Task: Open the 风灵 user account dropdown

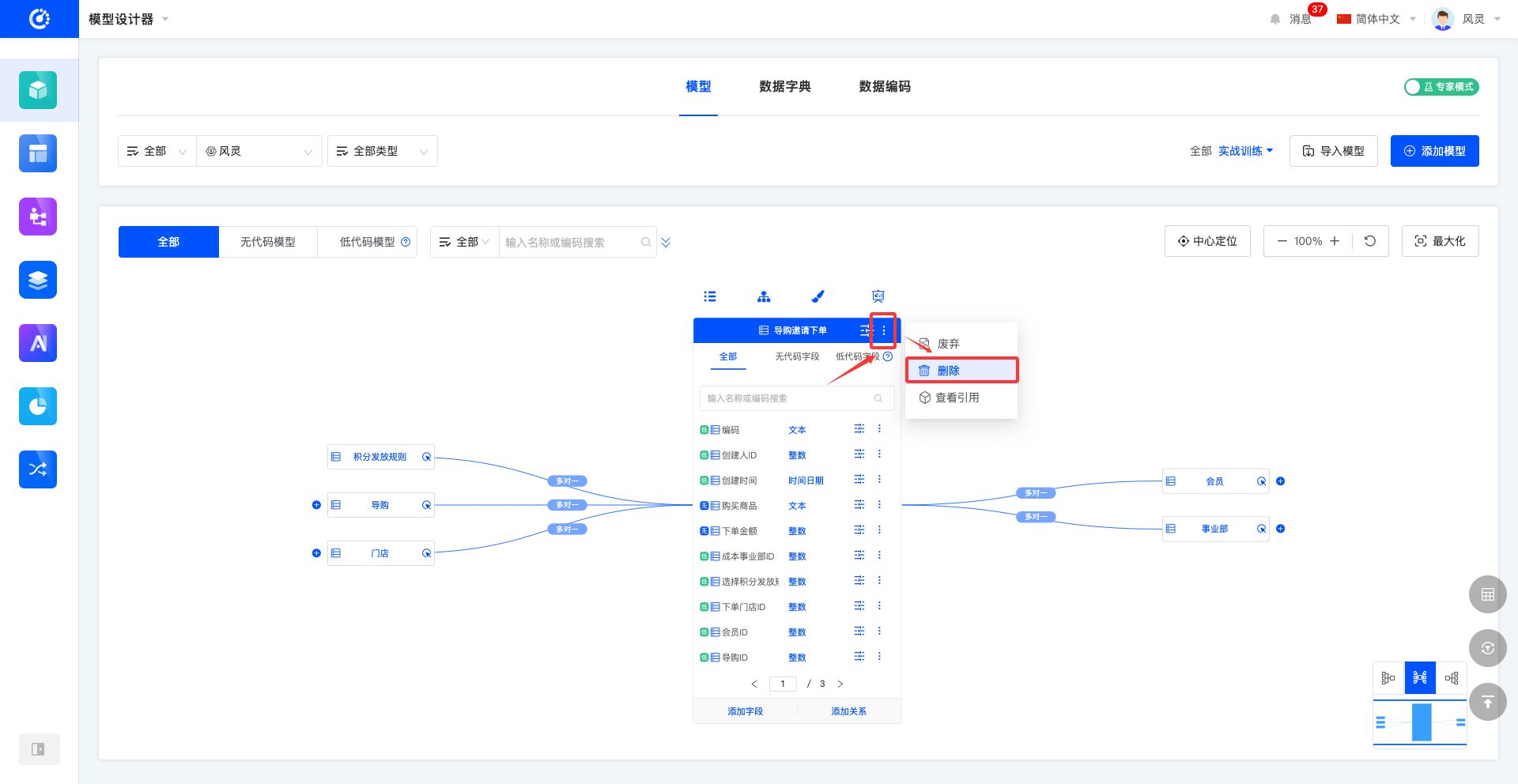Action: [1467, 19]
